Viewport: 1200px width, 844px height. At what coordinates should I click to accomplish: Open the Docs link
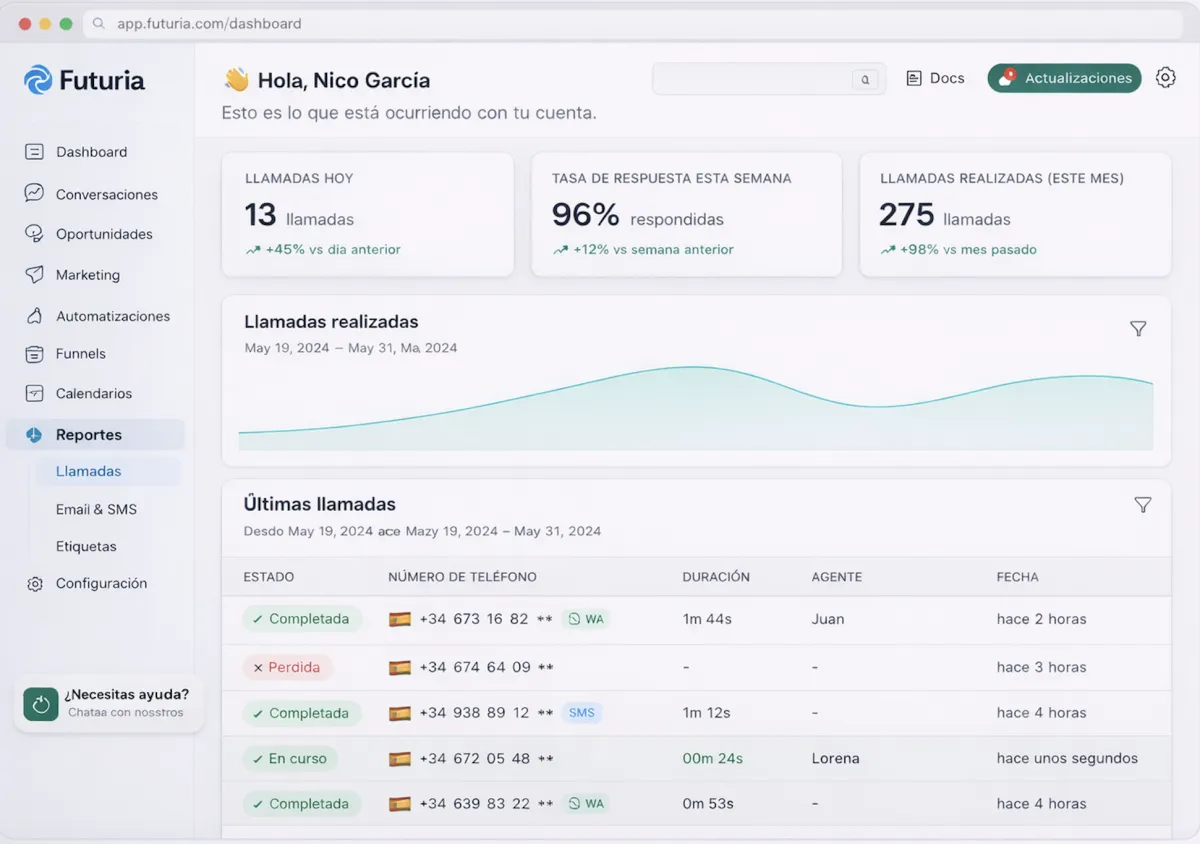pyautogui.click(x=935, y=78)
